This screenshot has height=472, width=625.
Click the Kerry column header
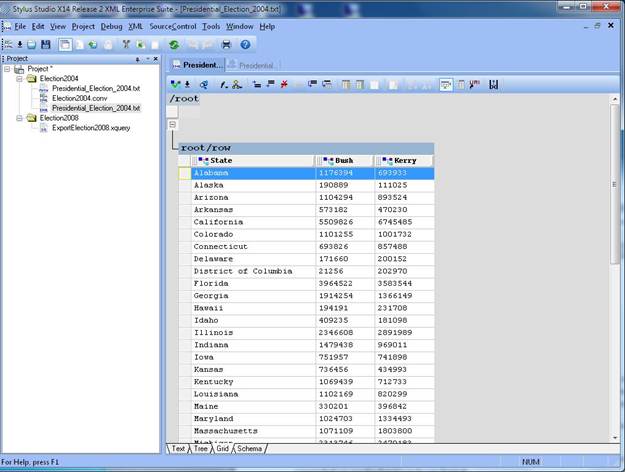pos(403,161)
